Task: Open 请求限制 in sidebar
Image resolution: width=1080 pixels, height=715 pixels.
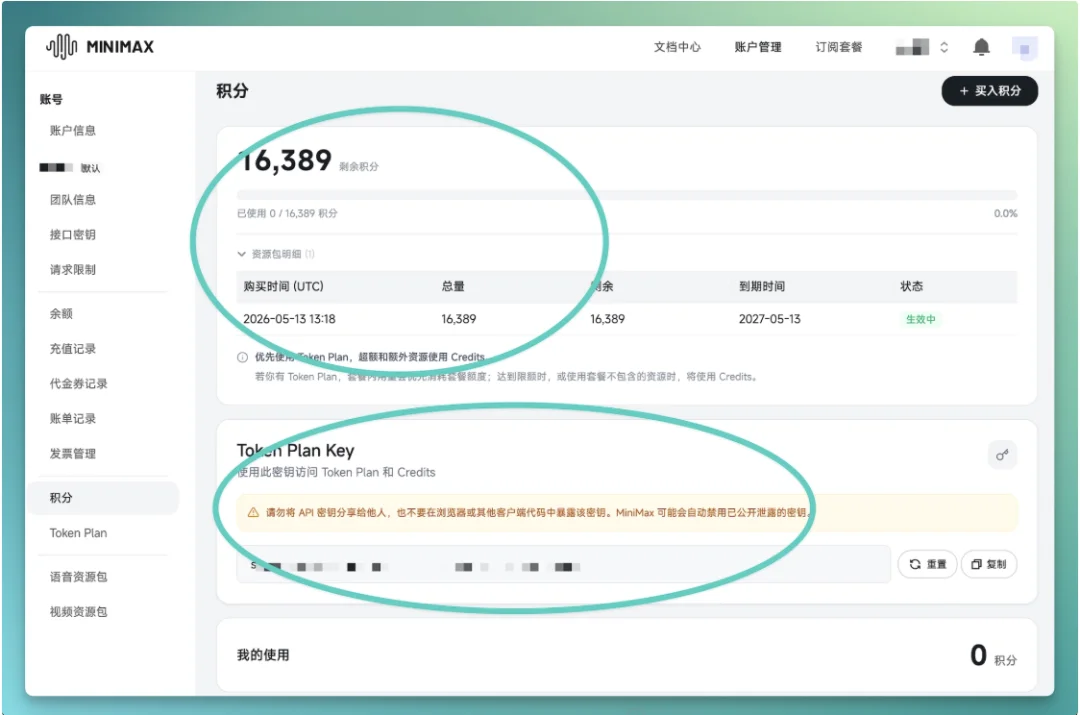Action: tap(72, 269)
